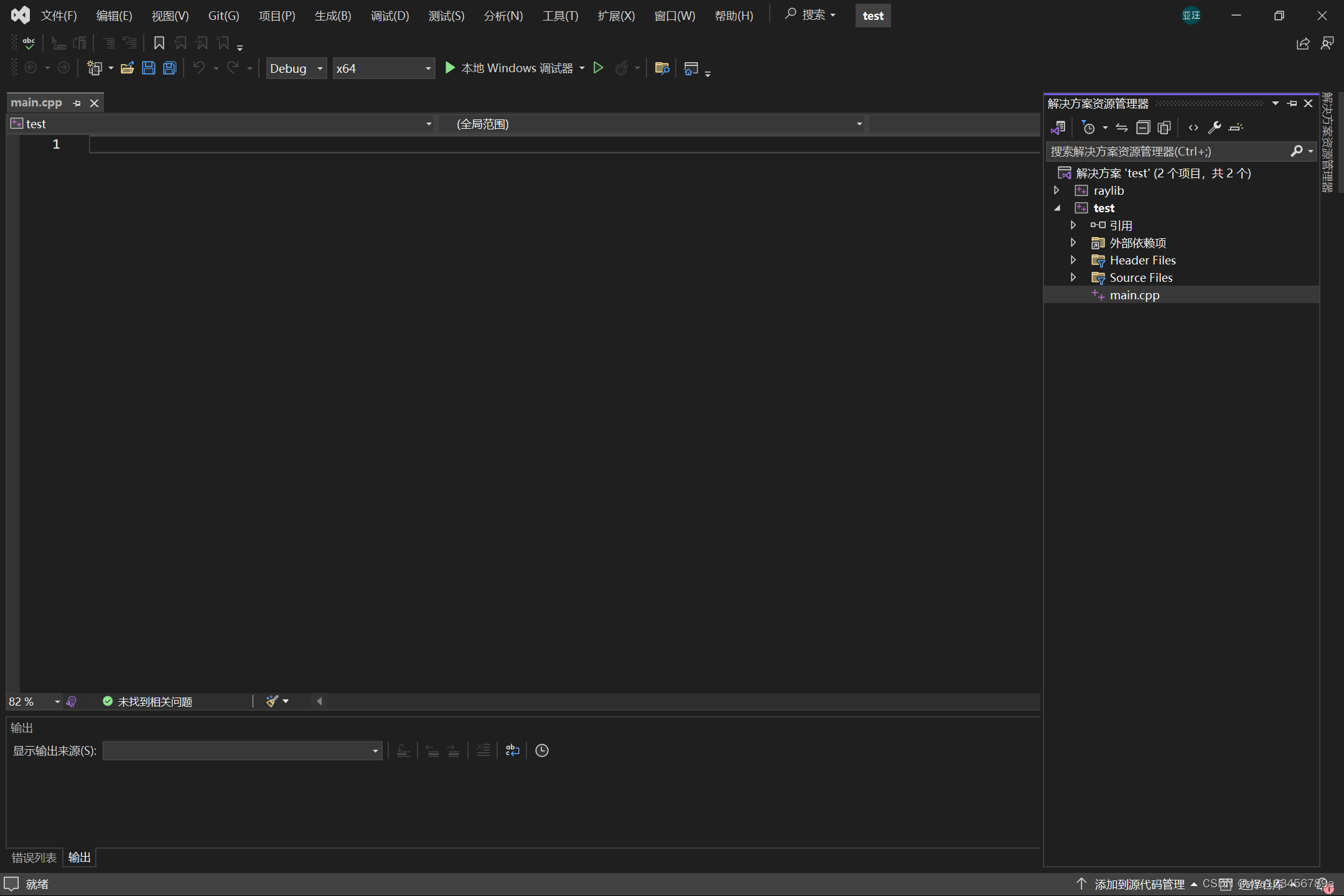The width and height of the screenshot is (1344, 896).
Task: Toggle word wrap in the Output panel
Action: click(512, 750)
